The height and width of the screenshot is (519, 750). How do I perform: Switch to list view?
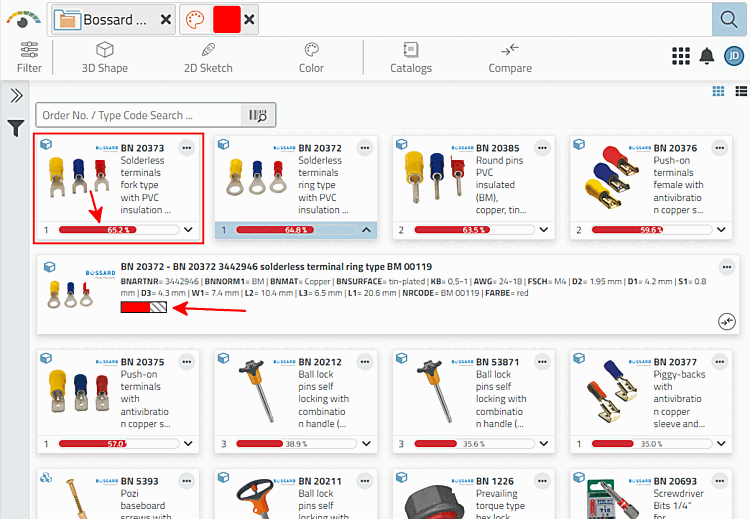tap(741, 91)
